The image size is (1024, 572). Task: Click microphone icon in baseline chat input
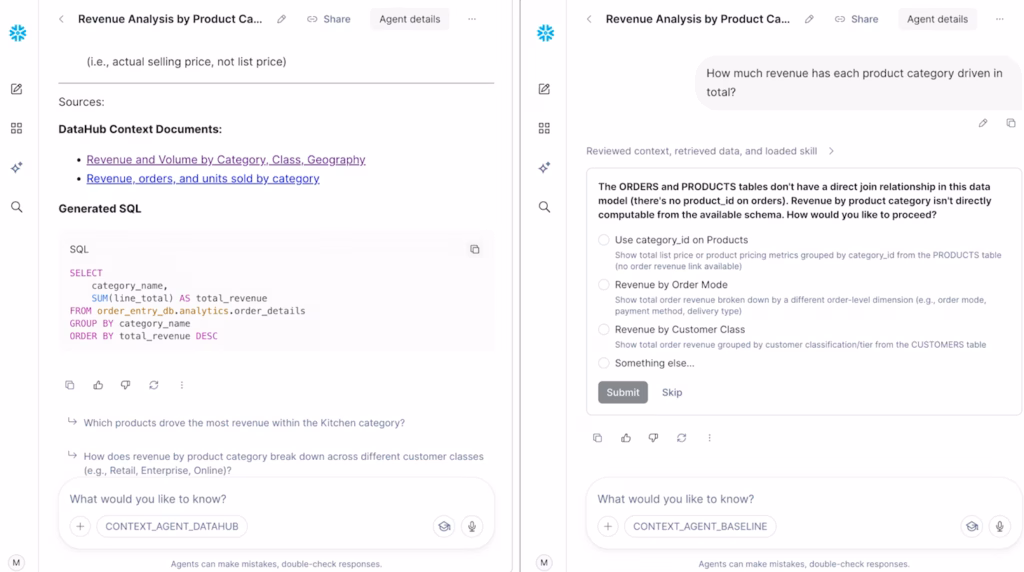(999, 526)
